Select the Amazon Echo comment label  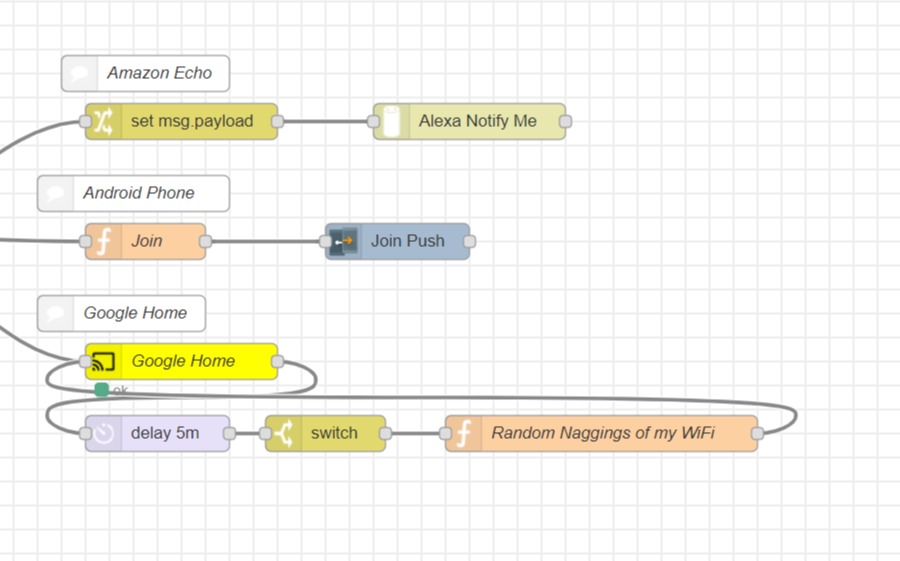pos(160,73)
